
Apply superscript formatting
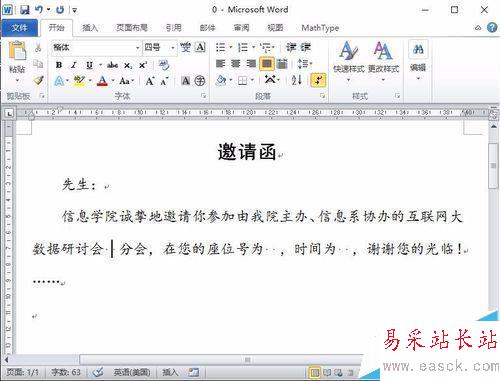(x=143, y=65)
